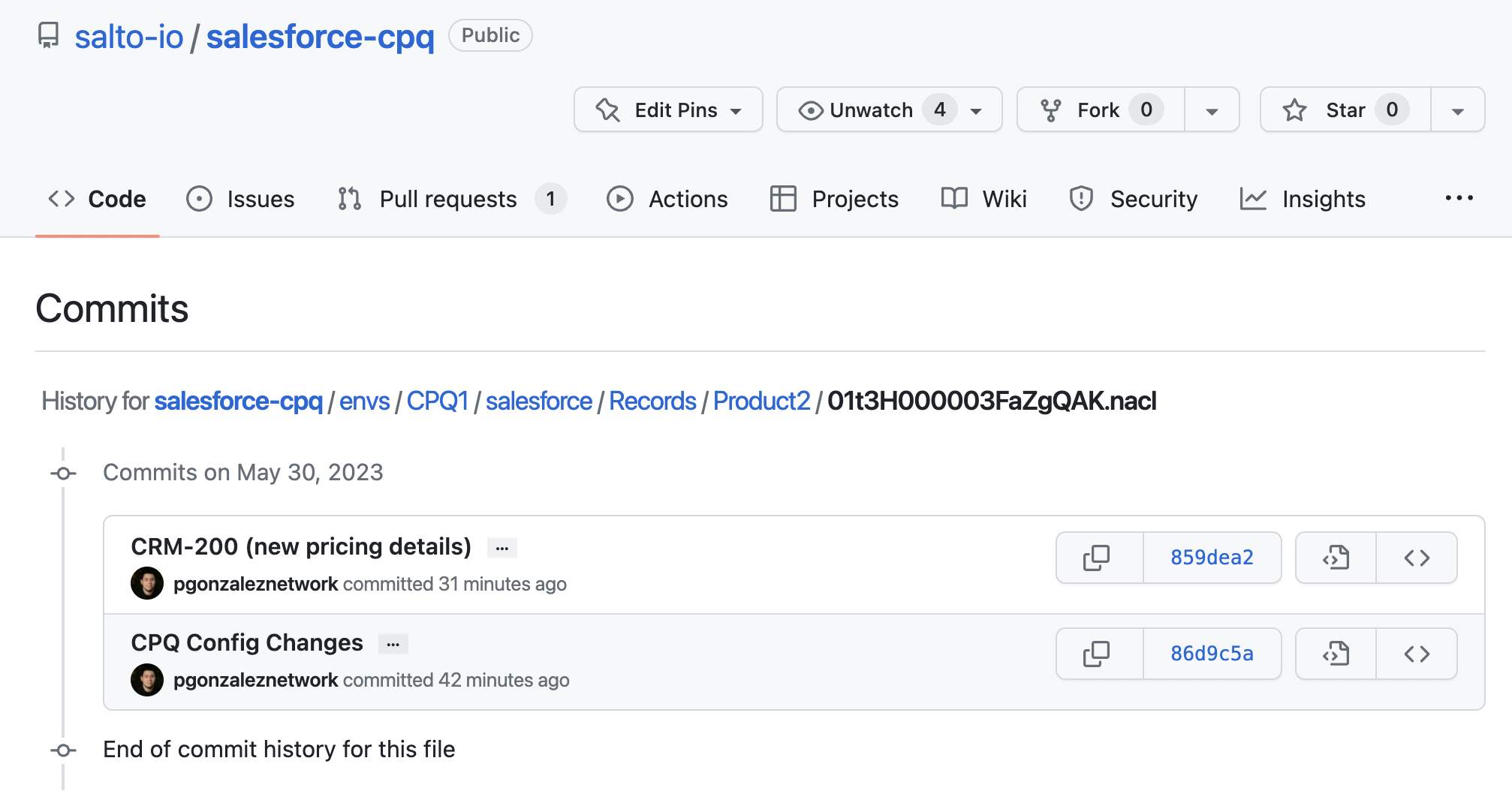This screenshot has height=797, width=1512.
Task: Click the file name 01t3H000003FaZgQAK.nacl
Action: coord(992,401)
